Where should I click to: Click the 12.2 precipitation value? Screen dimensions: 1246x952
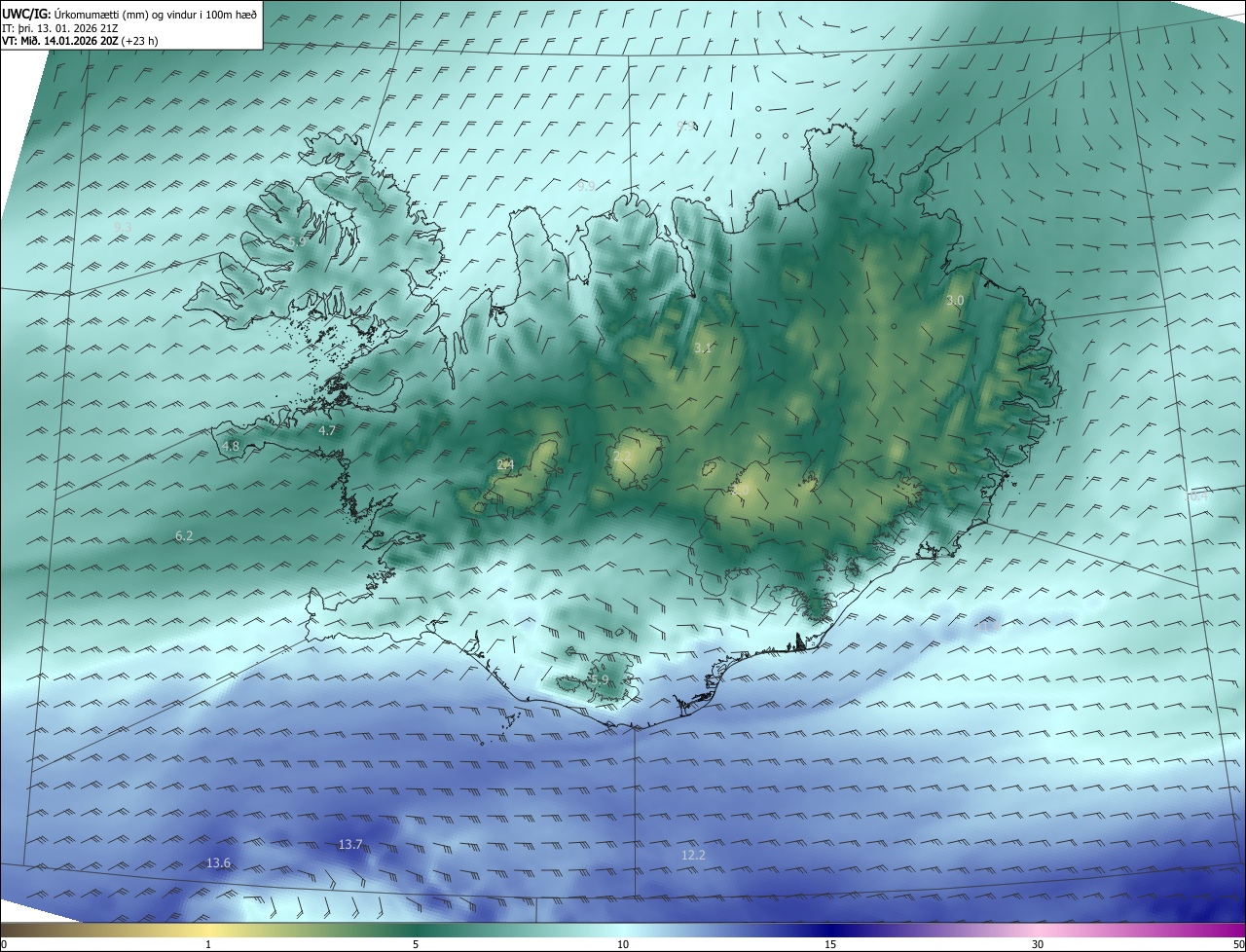coord(693,855)
